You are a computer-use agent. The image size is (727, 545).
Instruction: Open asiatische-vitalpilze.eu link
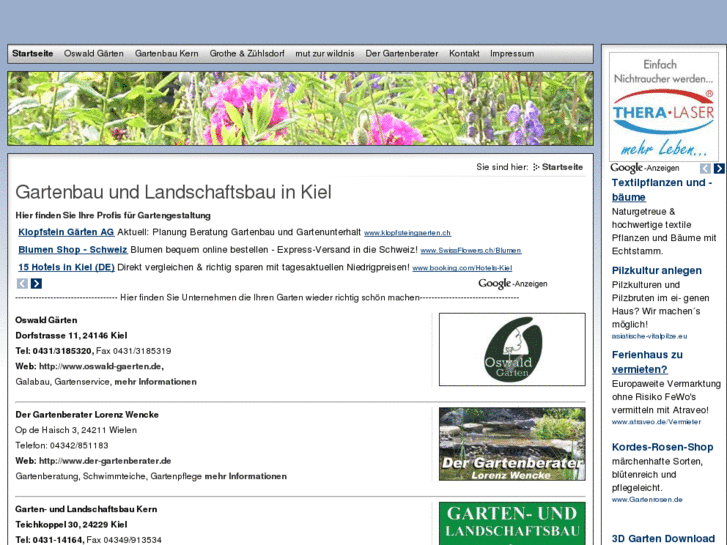pos(649,336)
